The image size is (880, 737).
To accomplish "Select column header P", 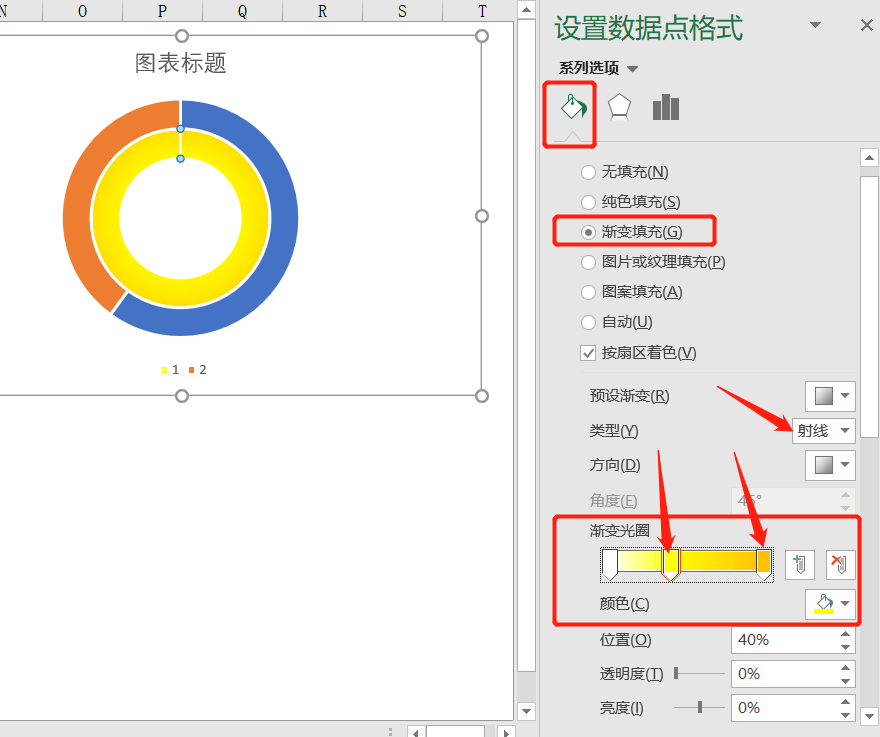I will click(x=162, y=11).
